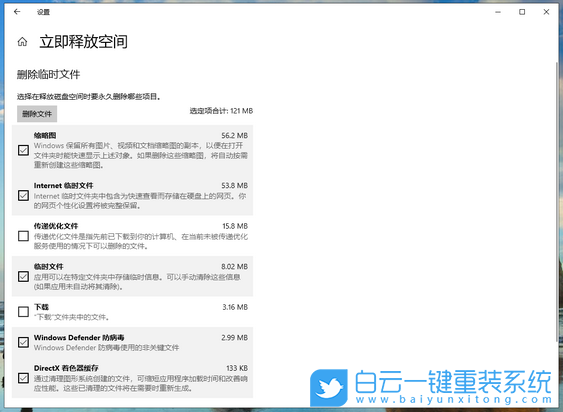Click the 8.02 MB size value
This screenshot has width=563, height=412.
pyautogui.click(x=234, y=267)
